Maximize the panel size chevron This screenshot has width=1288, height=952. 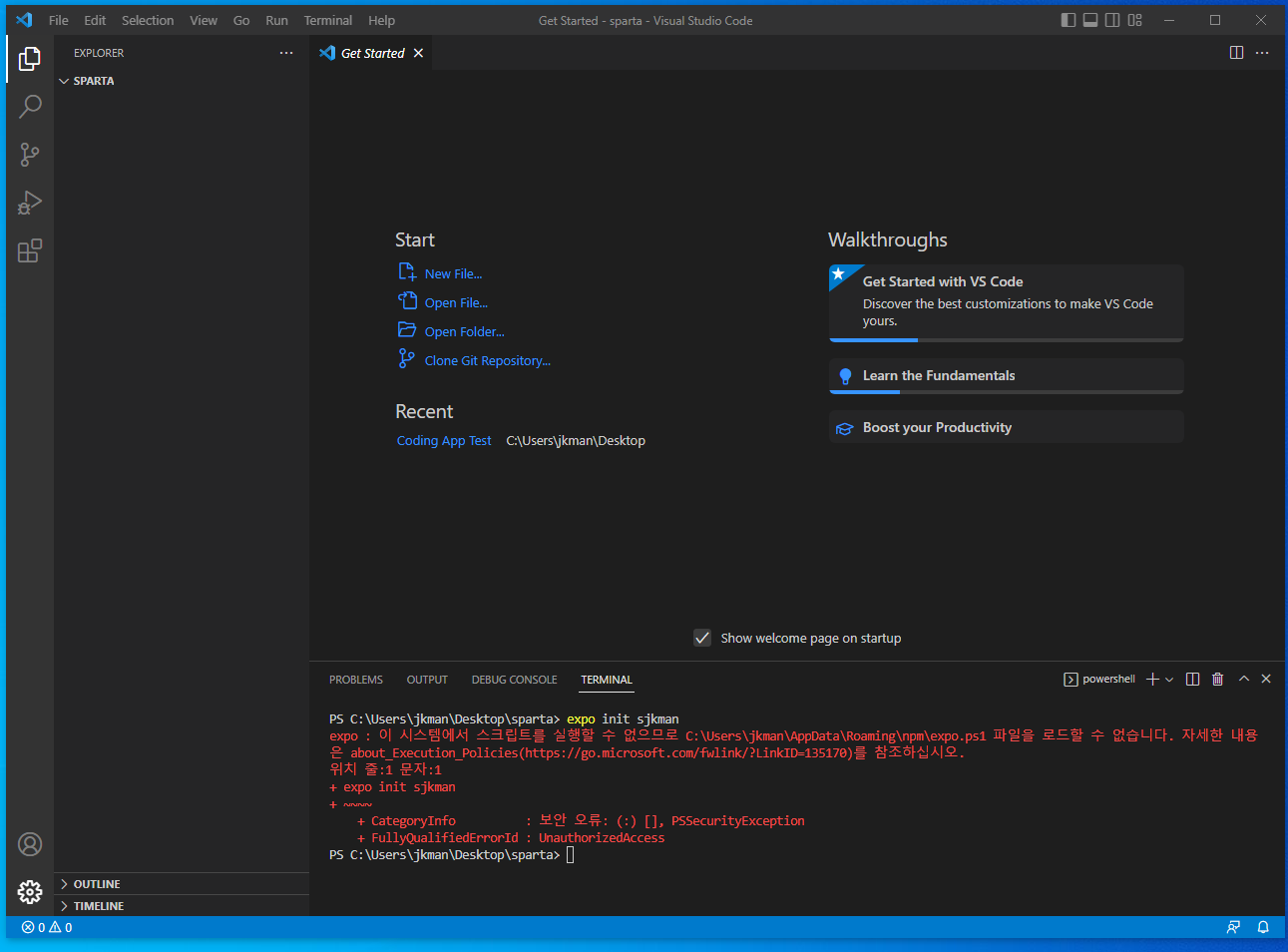tap(1244, 679)
